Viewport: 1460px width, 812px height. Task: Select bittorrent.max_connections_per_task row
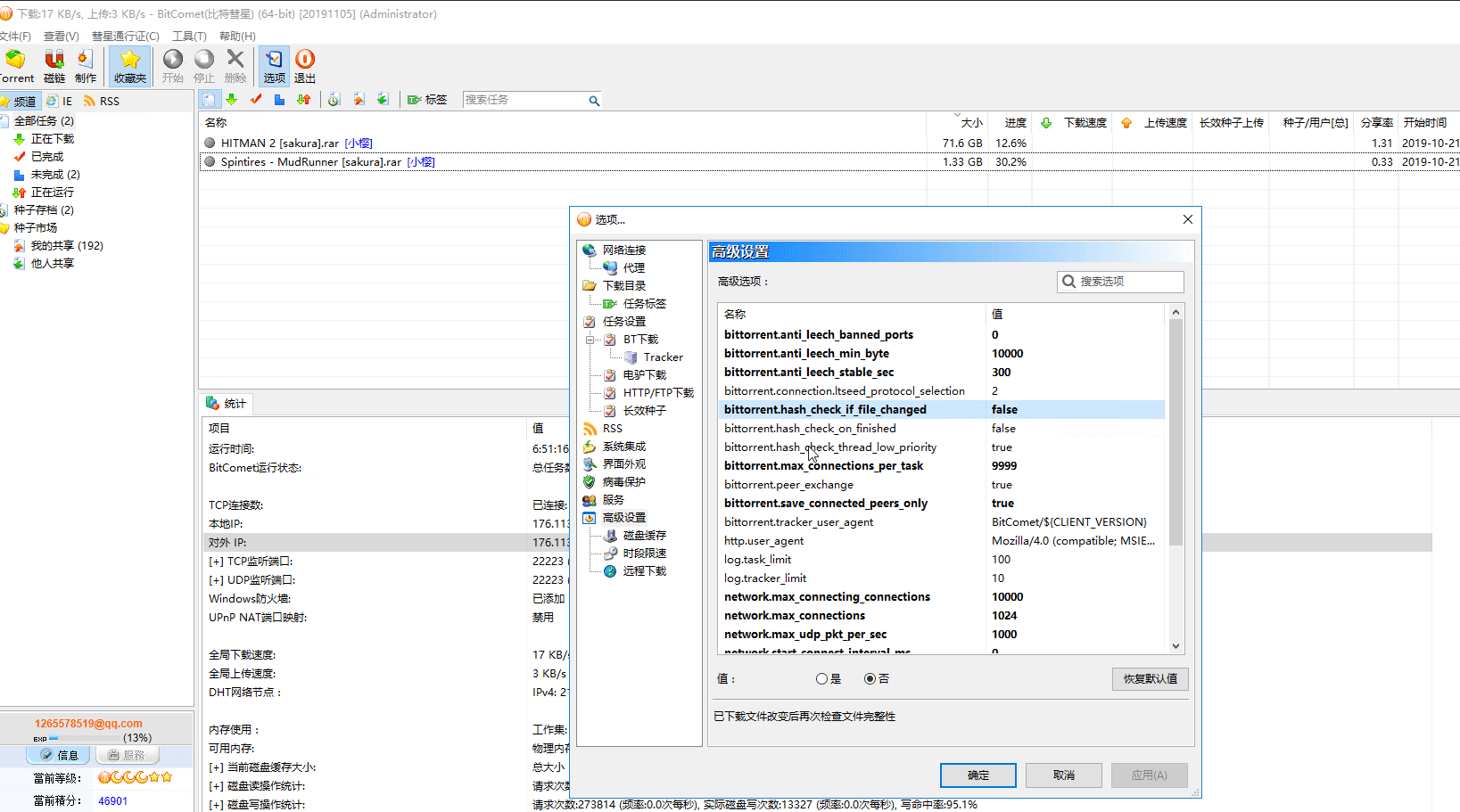tap(941, 466)
